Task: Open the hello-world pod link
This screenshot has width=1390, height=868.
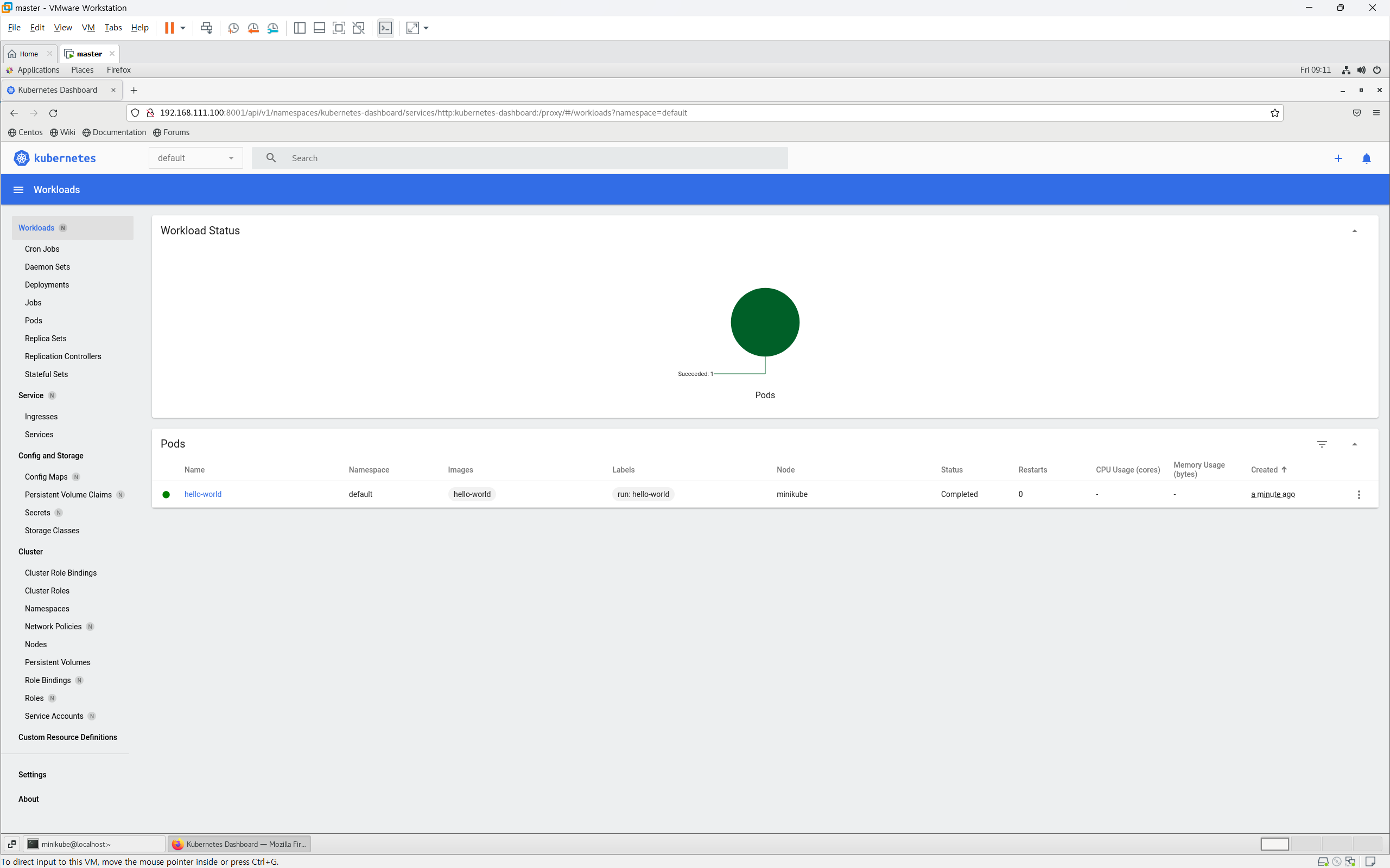Action: coord(203,494)
